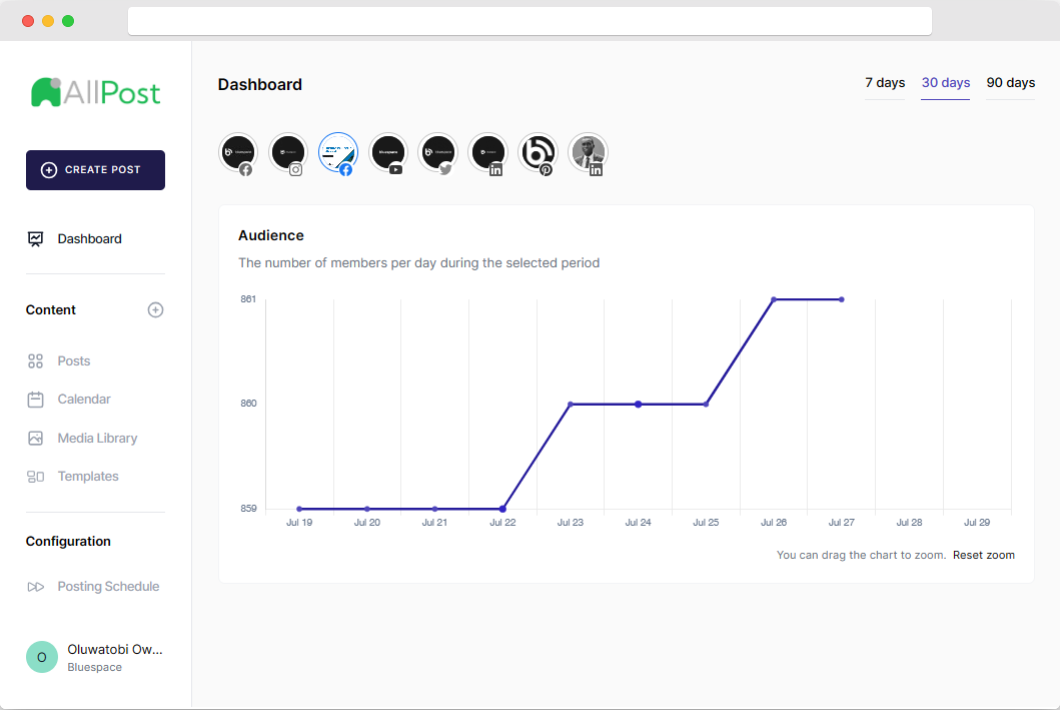Toggle the first Facebook account on
1060x710 pixels.
pos(238,153)
